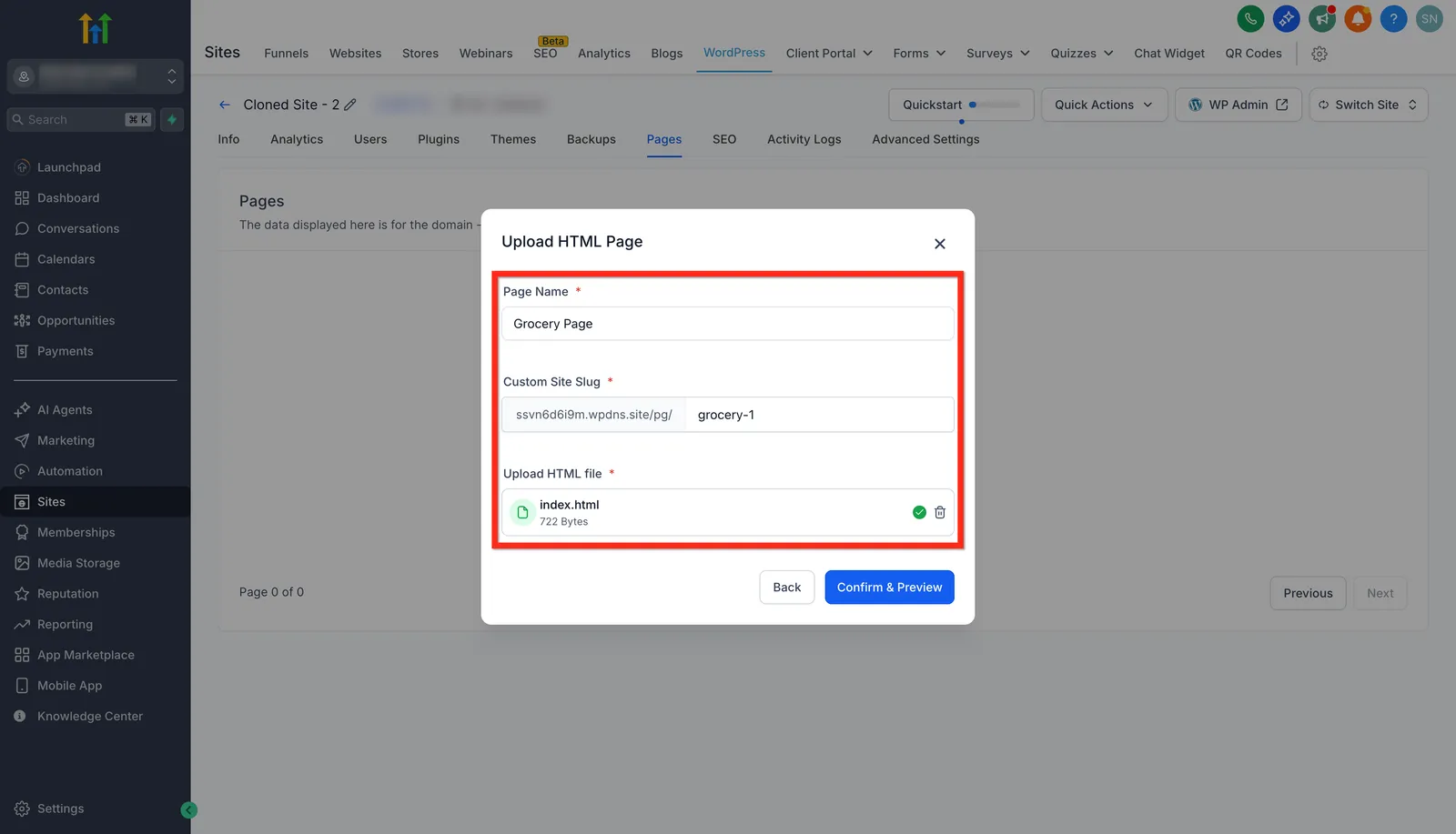This screenshot has height=834, width=1456.
Task: Open Sites settings gear icon
Action: point(1319,54)
